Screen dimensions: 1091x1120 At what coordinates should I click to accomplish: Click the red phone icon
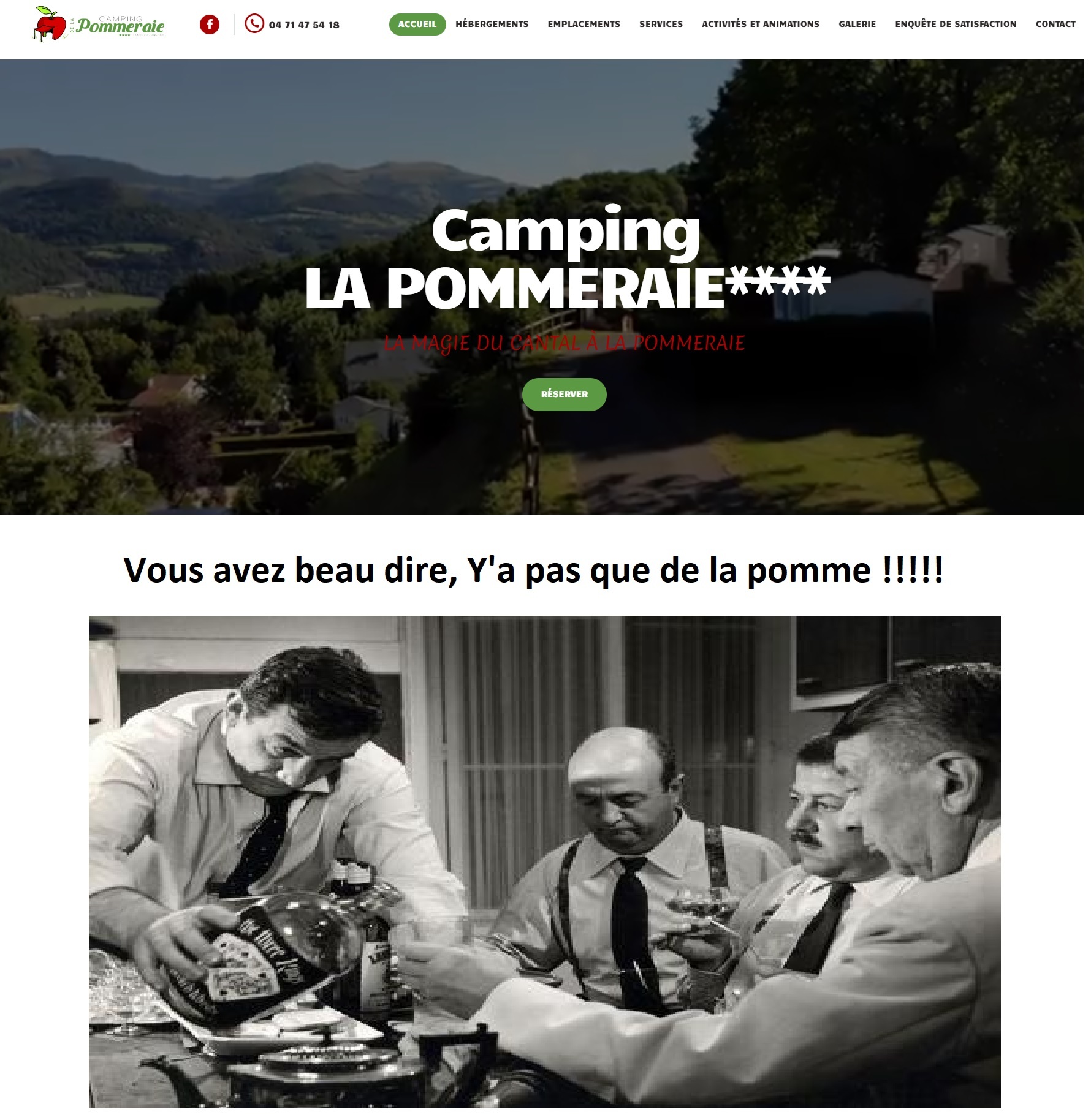click(x=254, y=24)
